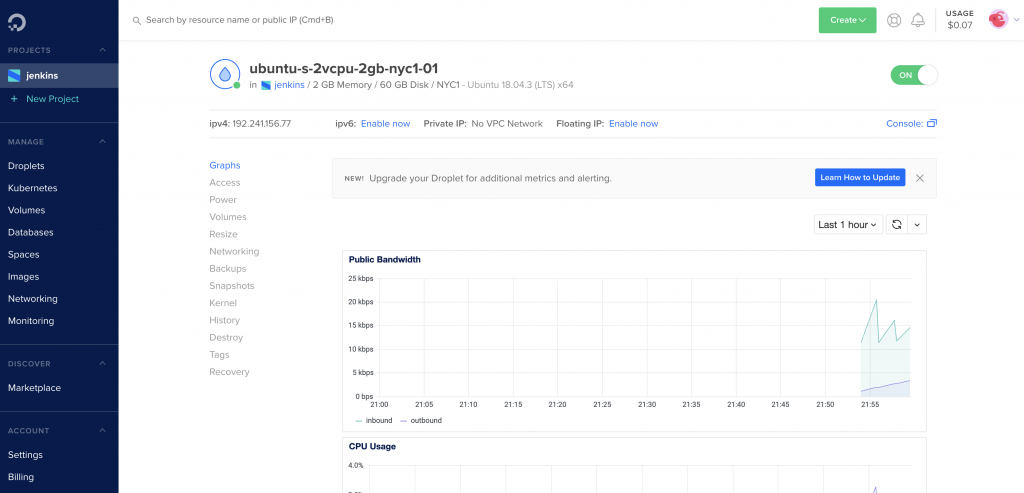The image size is (1024, 493).
Task: Open Settings in the sidebar
Action: (25, 455)
